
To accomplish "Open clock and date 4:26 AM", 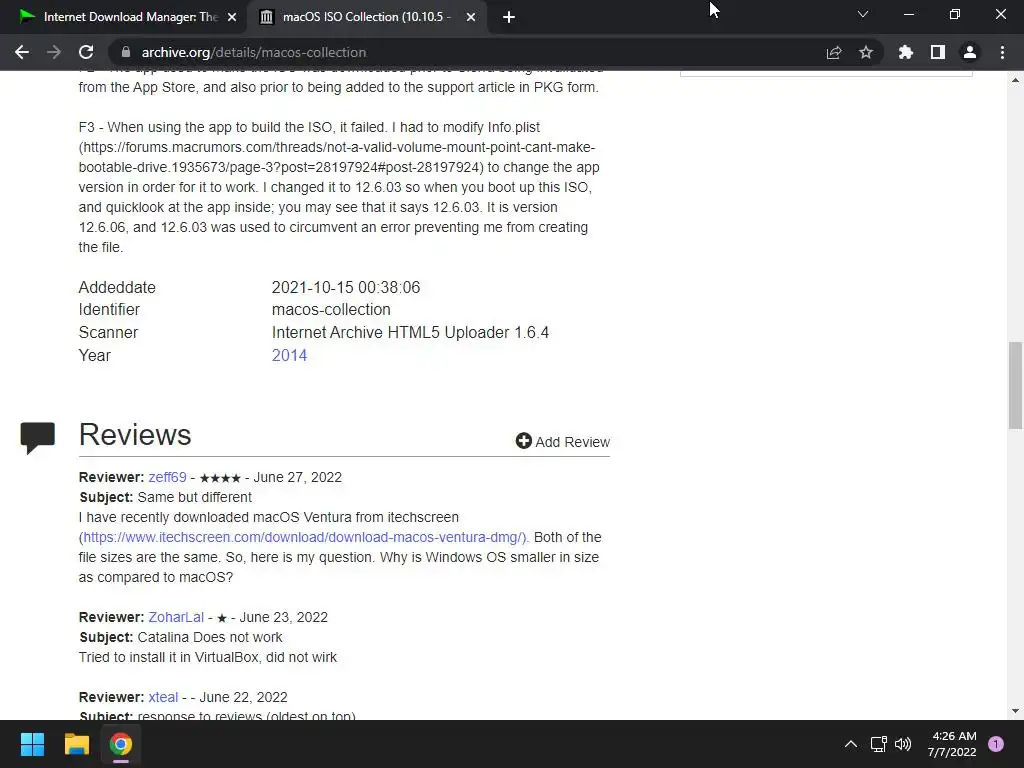I will coord(952,744).
